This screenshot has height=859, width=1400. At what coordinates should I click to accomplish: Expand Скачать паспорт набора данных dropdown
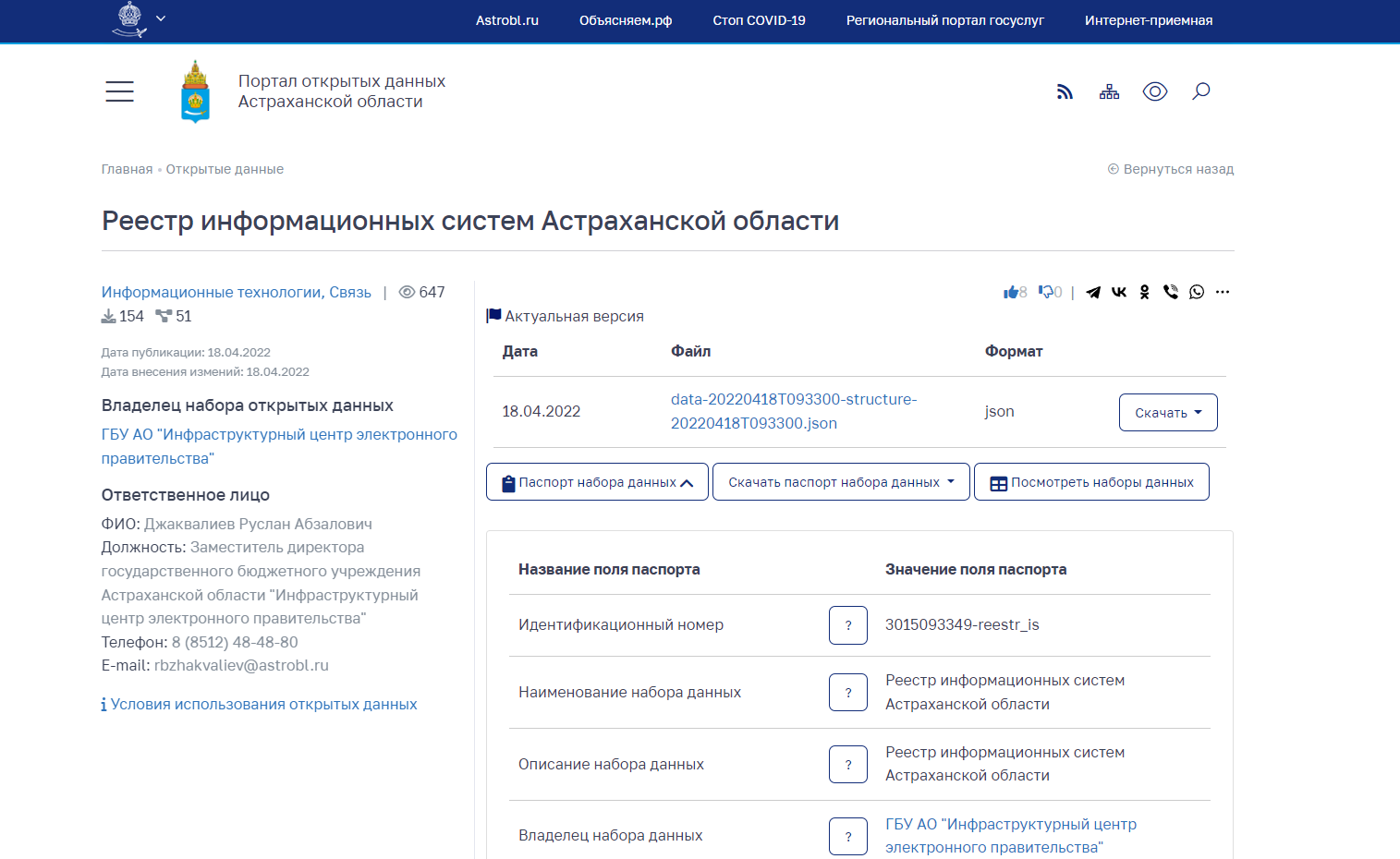[841, 482]
